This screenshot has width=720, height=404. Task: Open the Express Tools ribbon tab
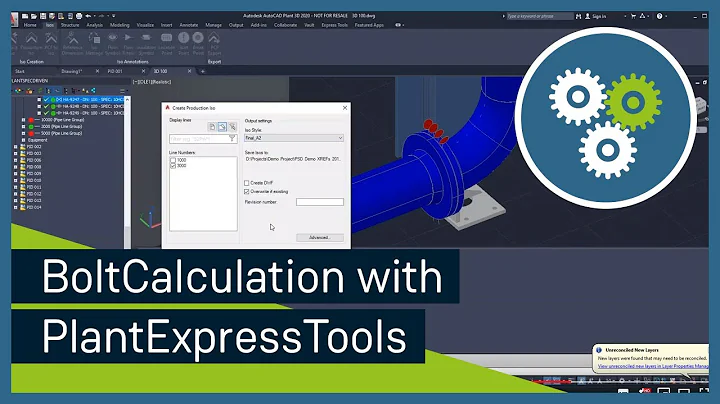coord(334,25)
